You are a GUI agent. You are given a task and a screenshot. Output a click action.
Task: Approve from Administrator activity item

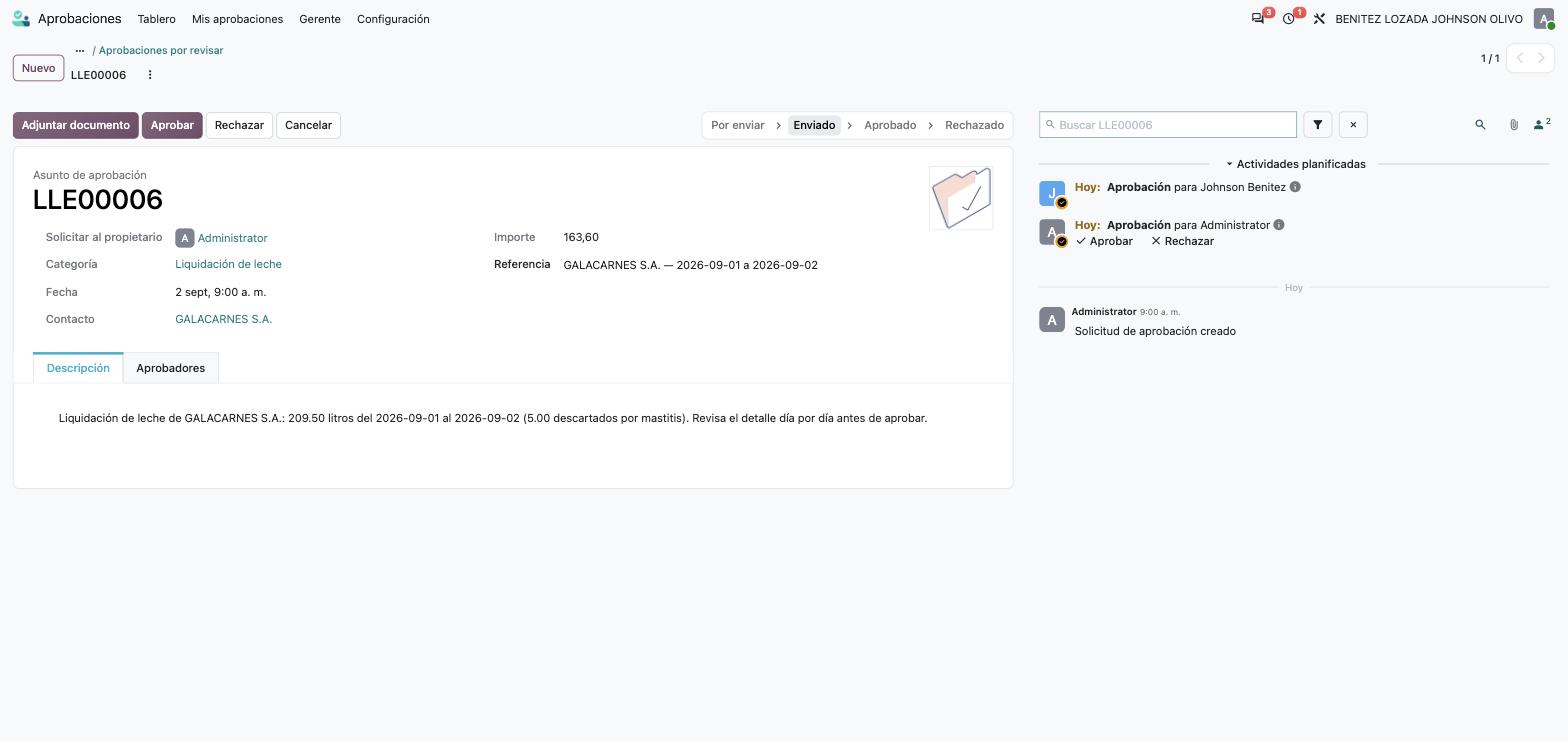click(x=1104, y=241)
